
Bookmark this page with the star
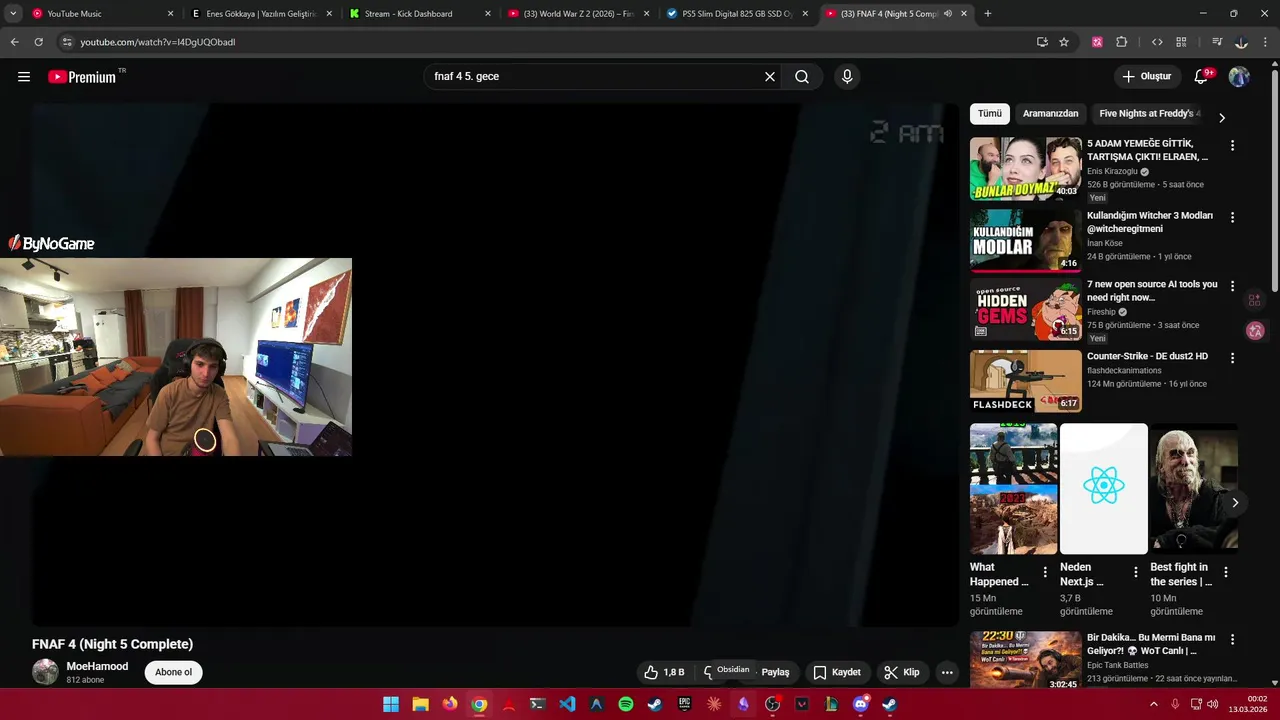click(1064, 42)
